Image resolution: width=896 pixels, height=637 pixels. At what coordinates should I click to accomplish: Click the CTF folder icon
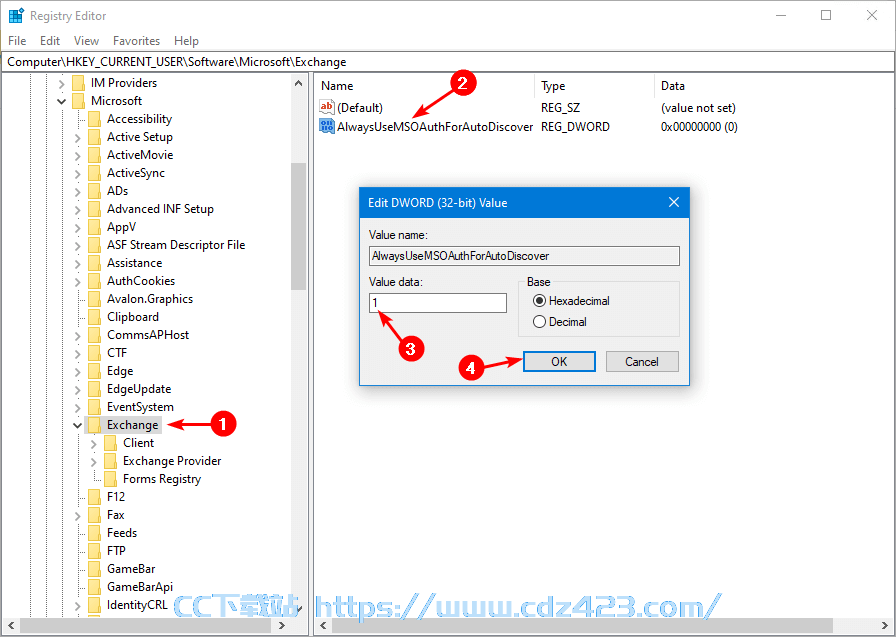click(95, 352)
